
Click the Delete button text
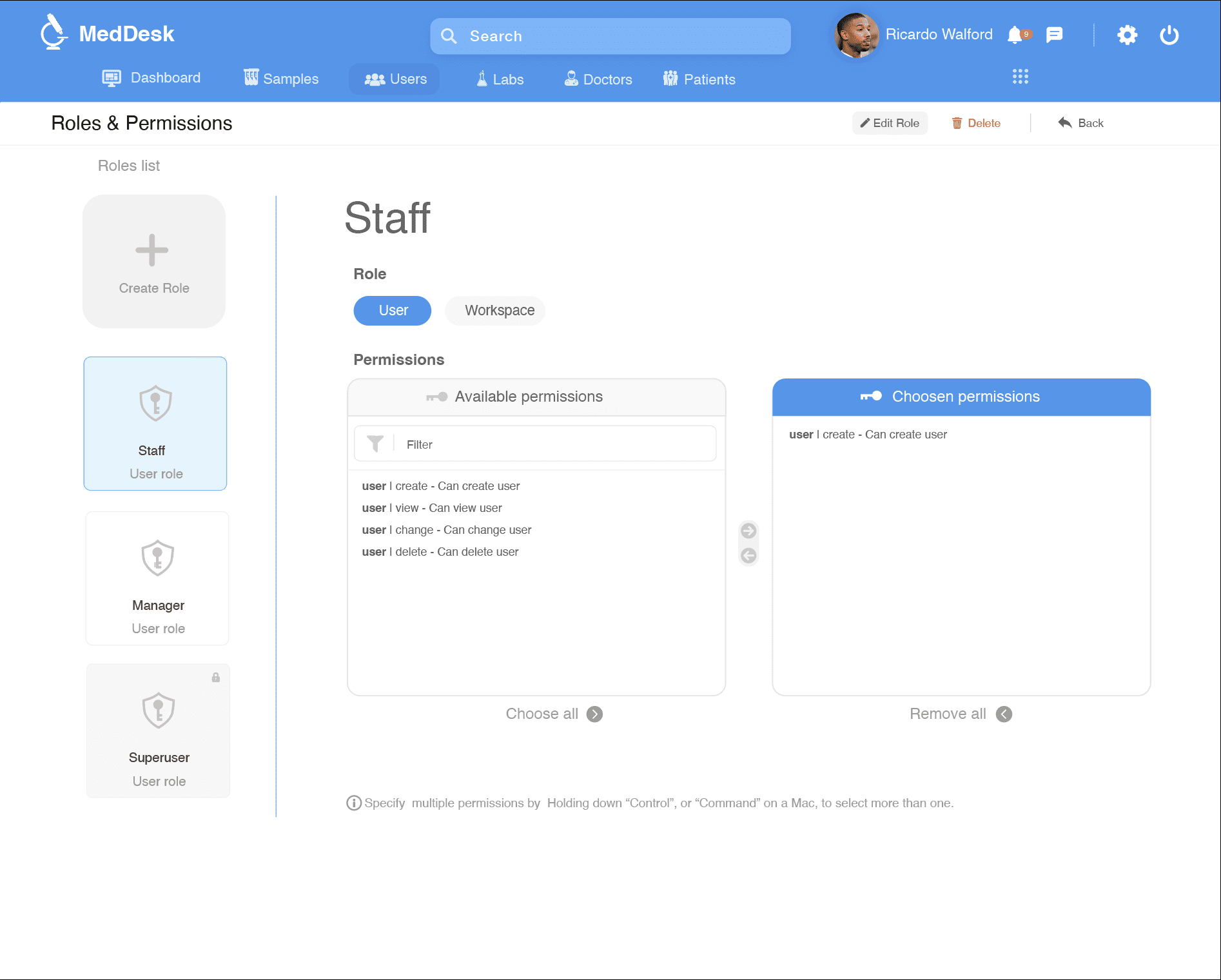coord(984,122)
